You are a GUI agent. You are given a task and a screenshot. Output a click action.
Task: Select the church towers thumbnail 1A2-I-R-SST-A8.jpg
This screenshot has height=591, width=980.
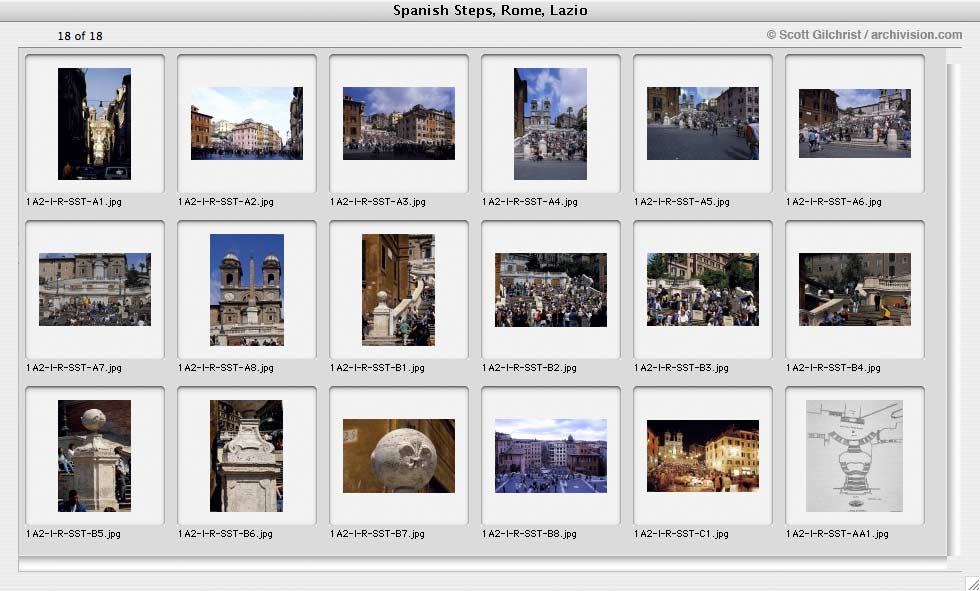click(x=247, y=290)
